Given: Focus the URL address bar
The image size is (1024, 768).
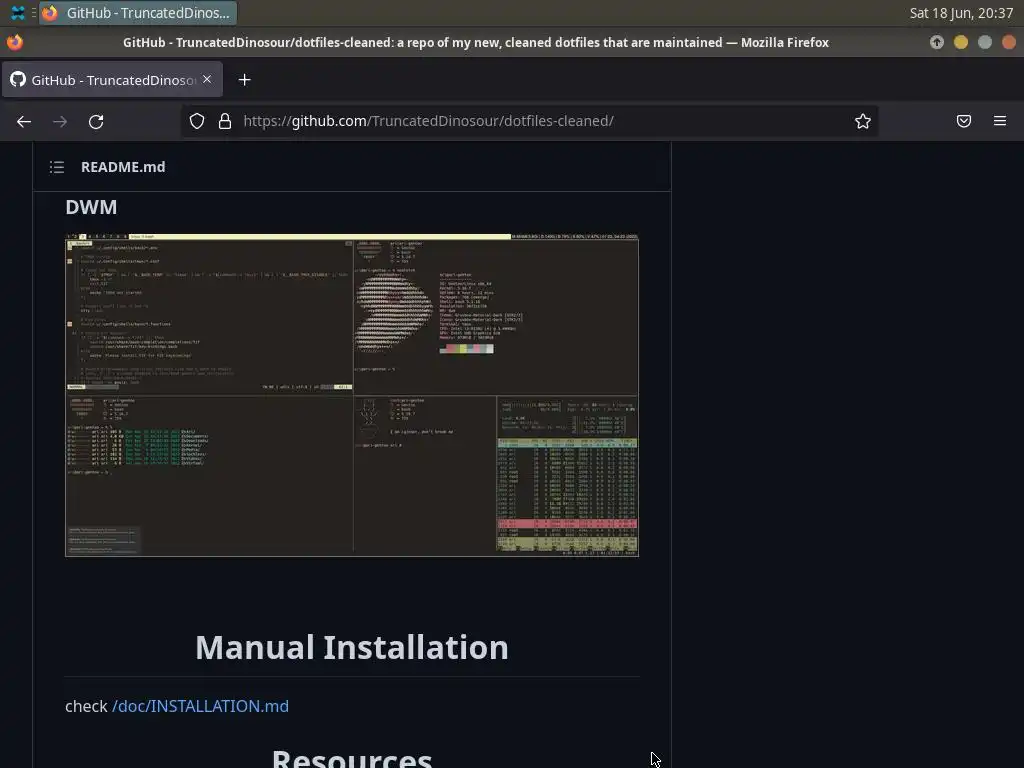Looking at the screenshot, I should (x=529, y=121).
